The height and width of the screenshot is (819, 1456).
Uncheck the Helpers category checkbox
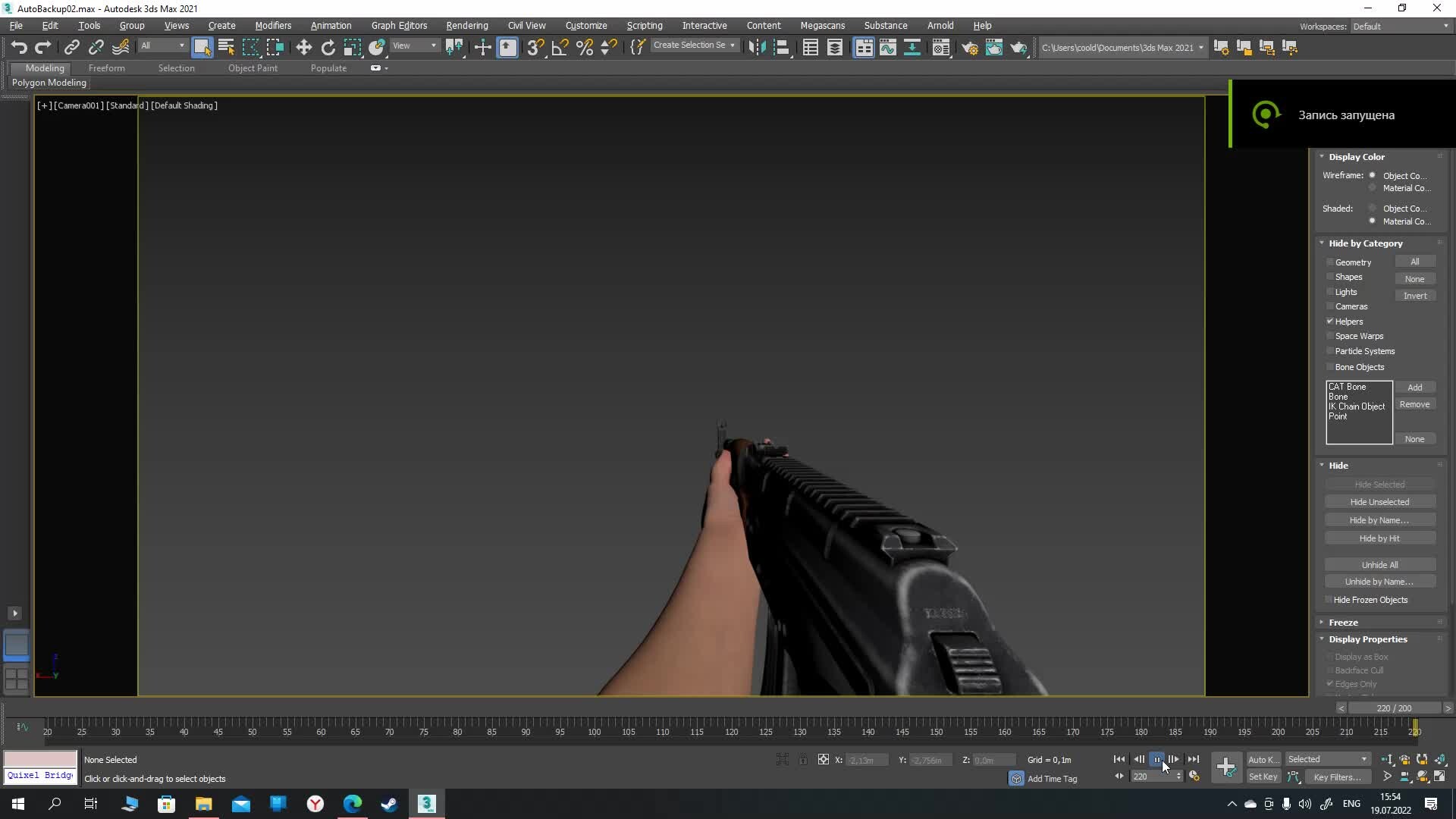pos(1330,322)
